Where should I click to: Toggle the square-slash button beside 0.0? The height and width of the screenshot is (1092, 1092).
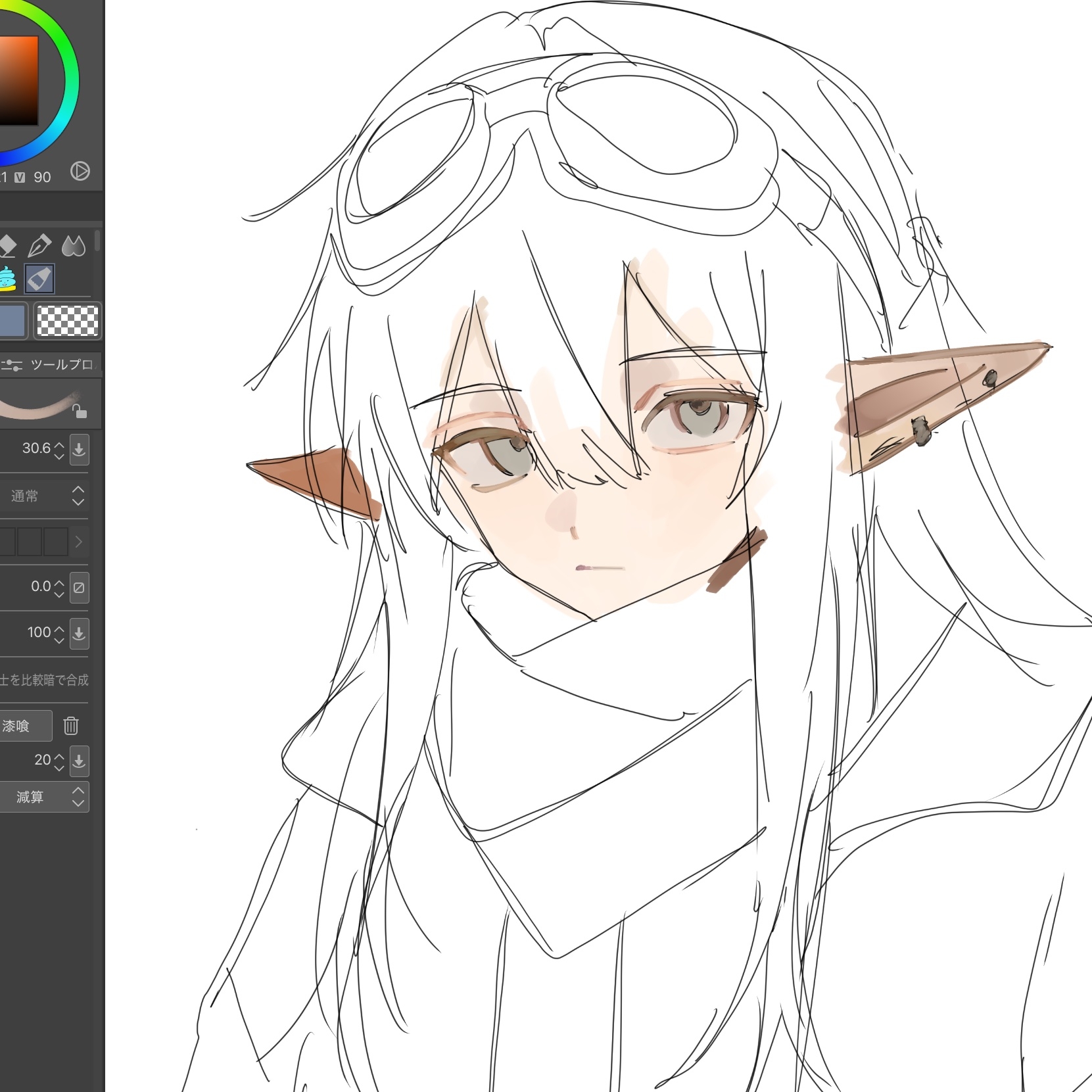79,587
